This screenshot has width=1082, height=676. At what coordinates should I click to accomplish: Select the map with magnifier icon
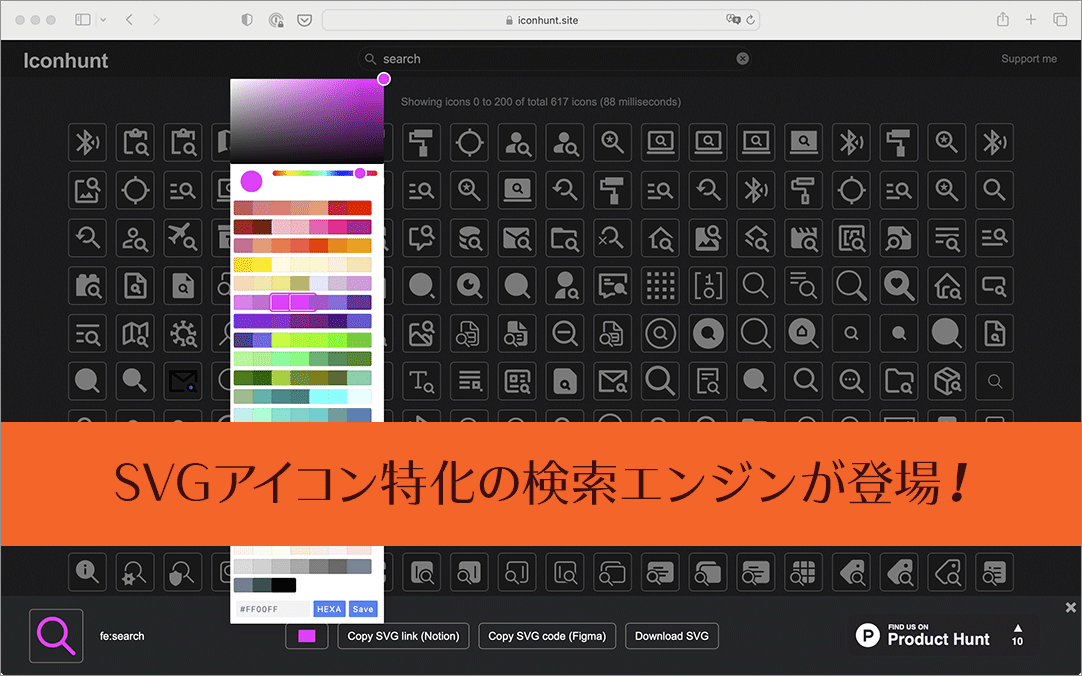[135, 334]
